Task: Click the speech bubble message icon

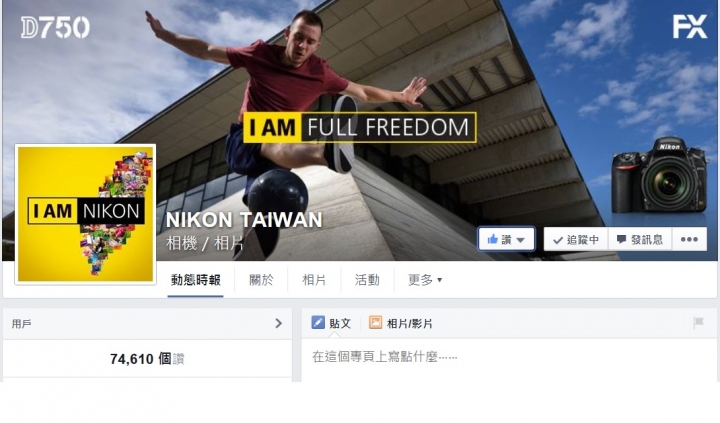Action: 621,239
